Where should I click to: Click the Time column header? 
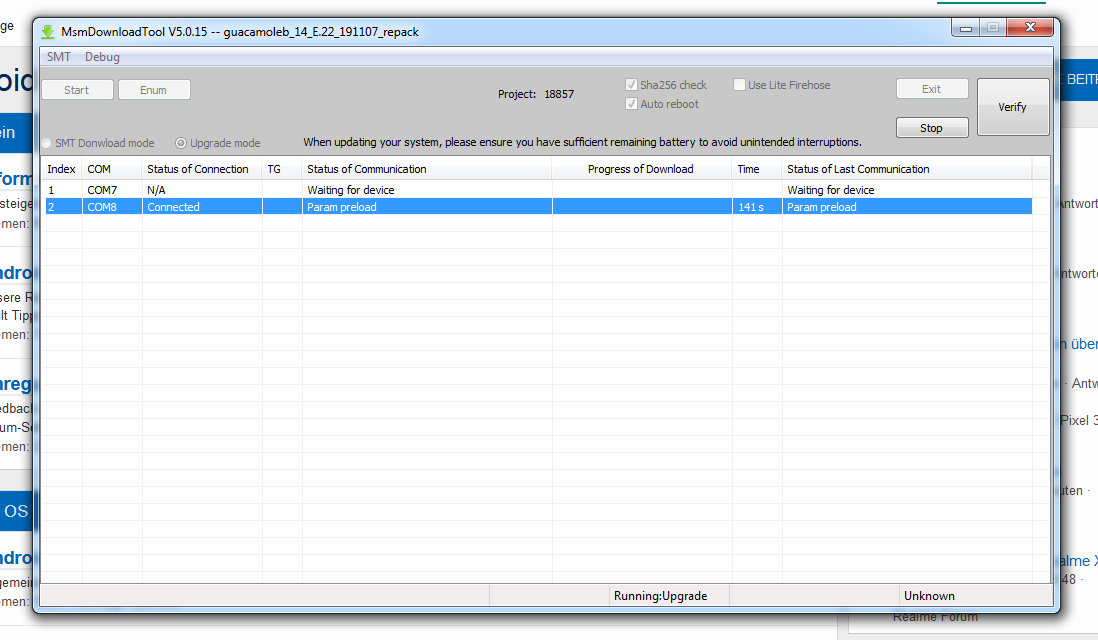[x=757, y=169]
